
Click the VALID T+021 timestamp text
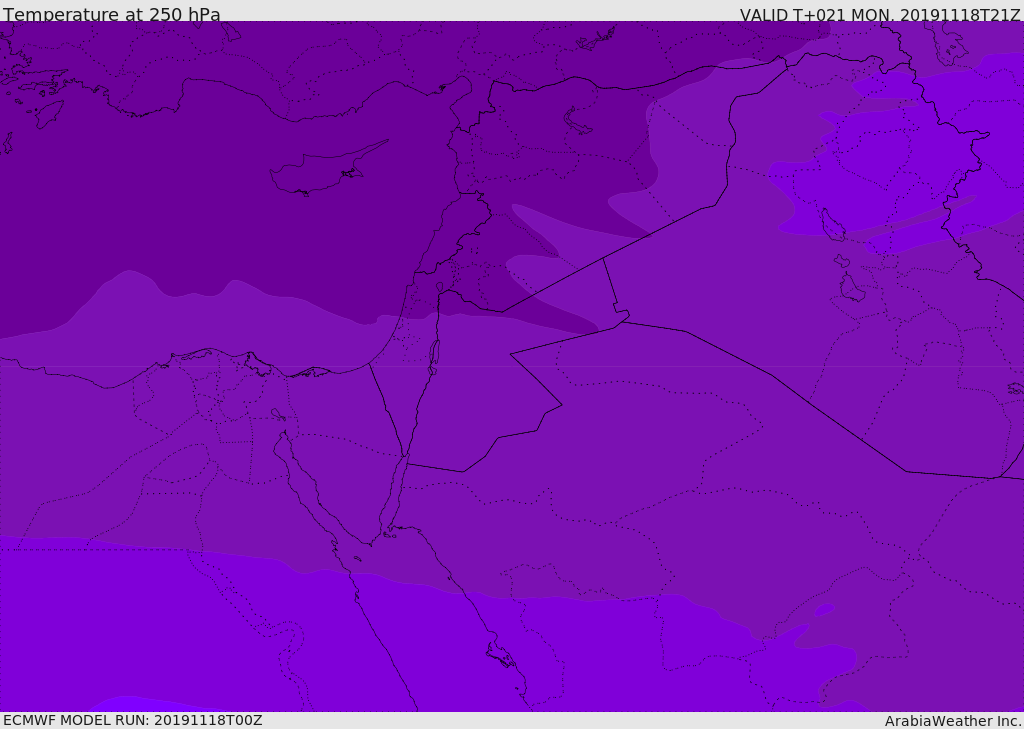[x=879, y=14]
